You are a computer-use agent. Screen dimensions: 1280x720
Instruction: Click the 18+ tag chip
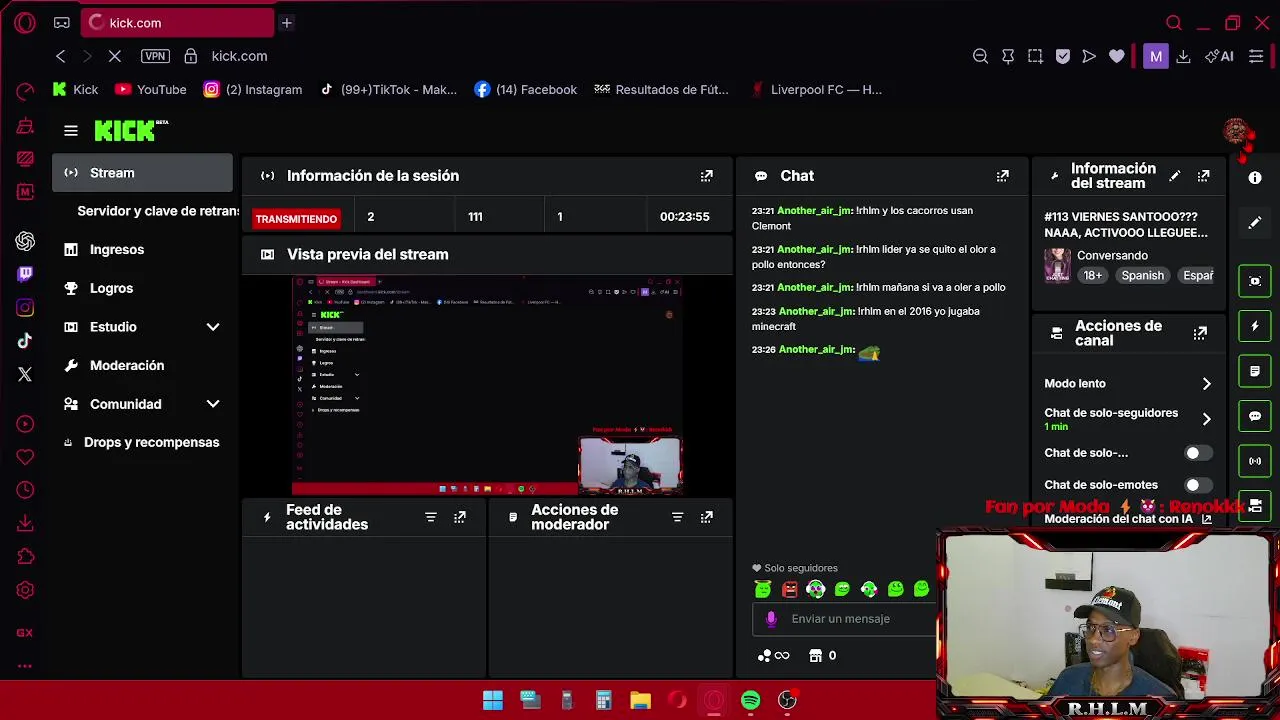click(1093, 276)
